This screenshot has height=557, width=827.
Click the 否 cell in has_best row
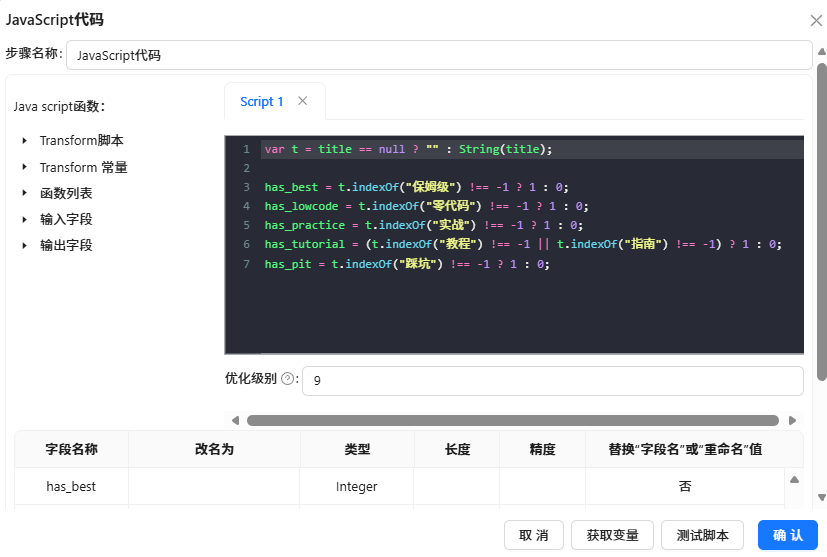pos(685,486)
